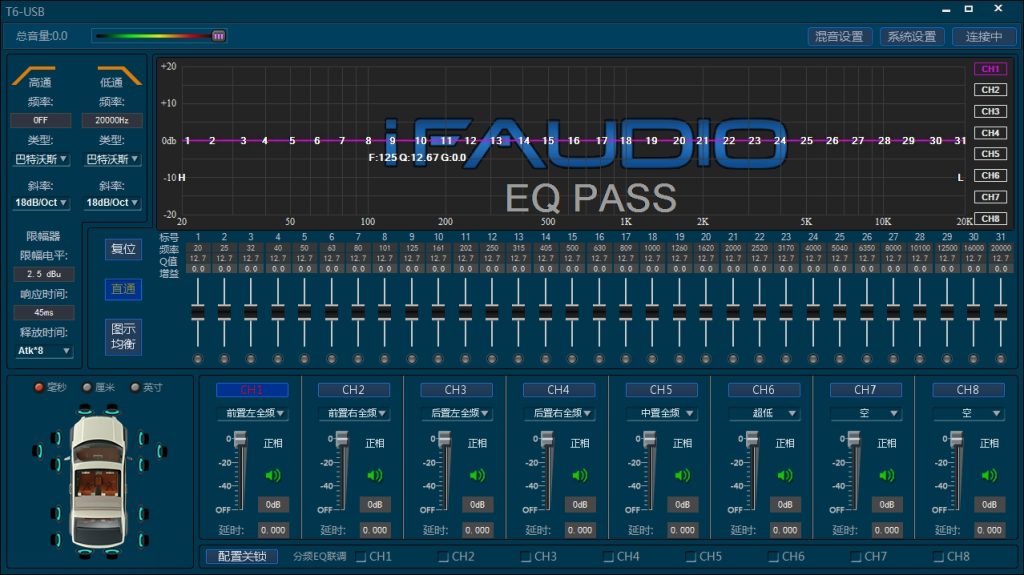Mute the CH1 speaker icon
1024x575 pixels.
tap(273, 475)
